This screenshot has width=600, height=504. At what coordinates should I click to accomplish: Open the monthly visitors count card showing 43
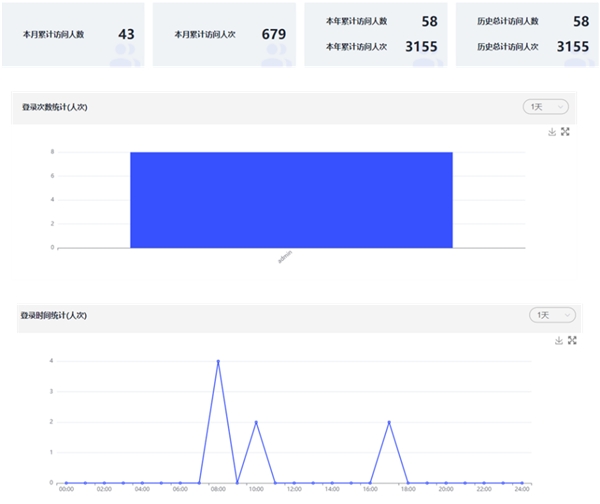coord(73,34)
